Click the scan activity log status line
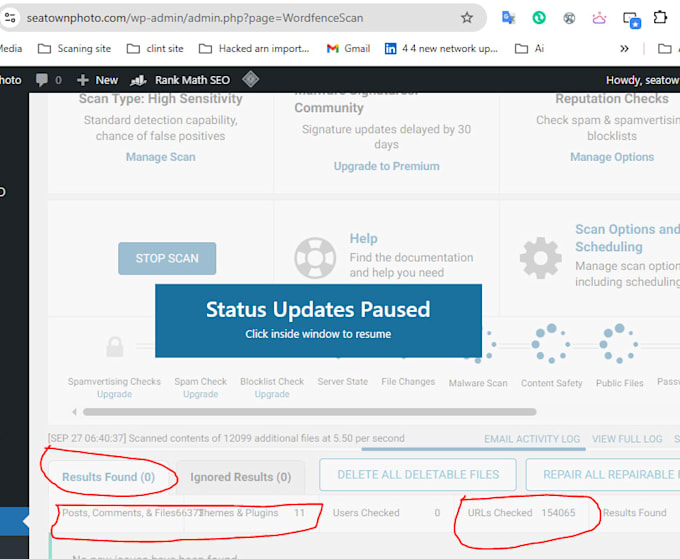 coord(226,438)
